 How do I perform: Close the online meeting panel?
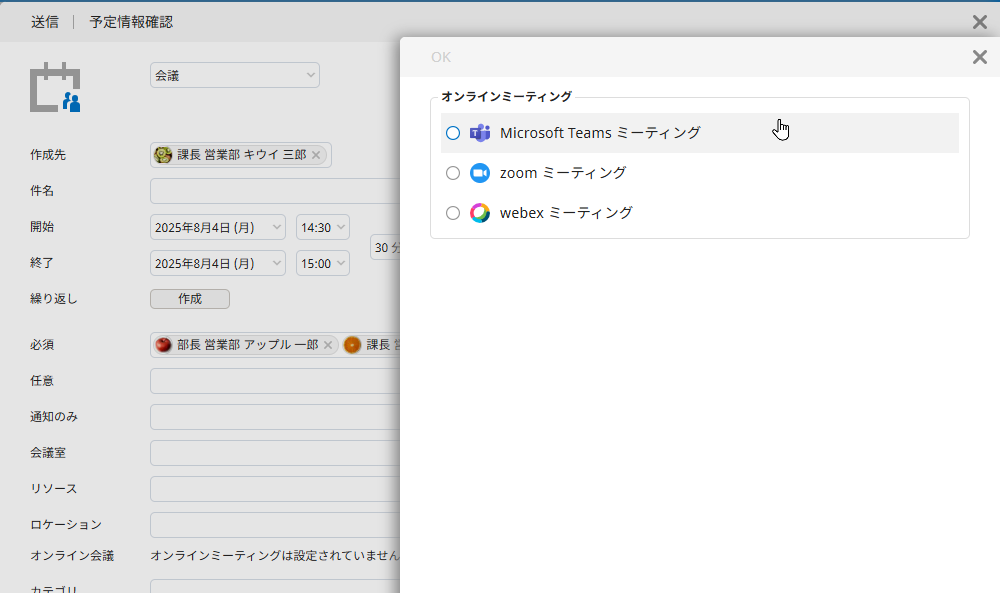point(980,57)
